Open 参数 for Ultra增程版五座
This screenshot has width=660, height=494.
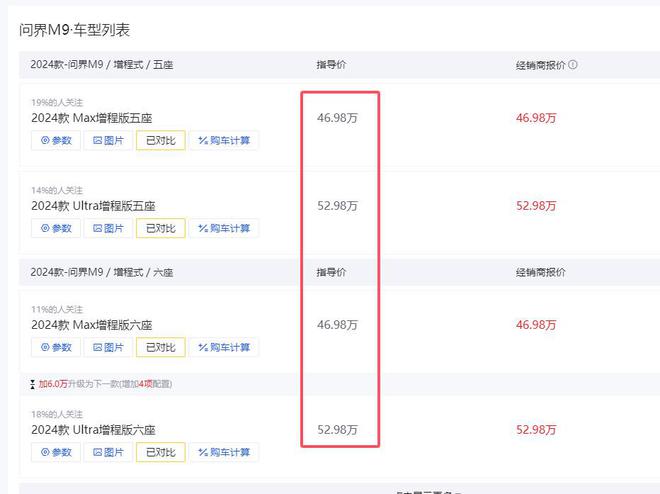56,228
